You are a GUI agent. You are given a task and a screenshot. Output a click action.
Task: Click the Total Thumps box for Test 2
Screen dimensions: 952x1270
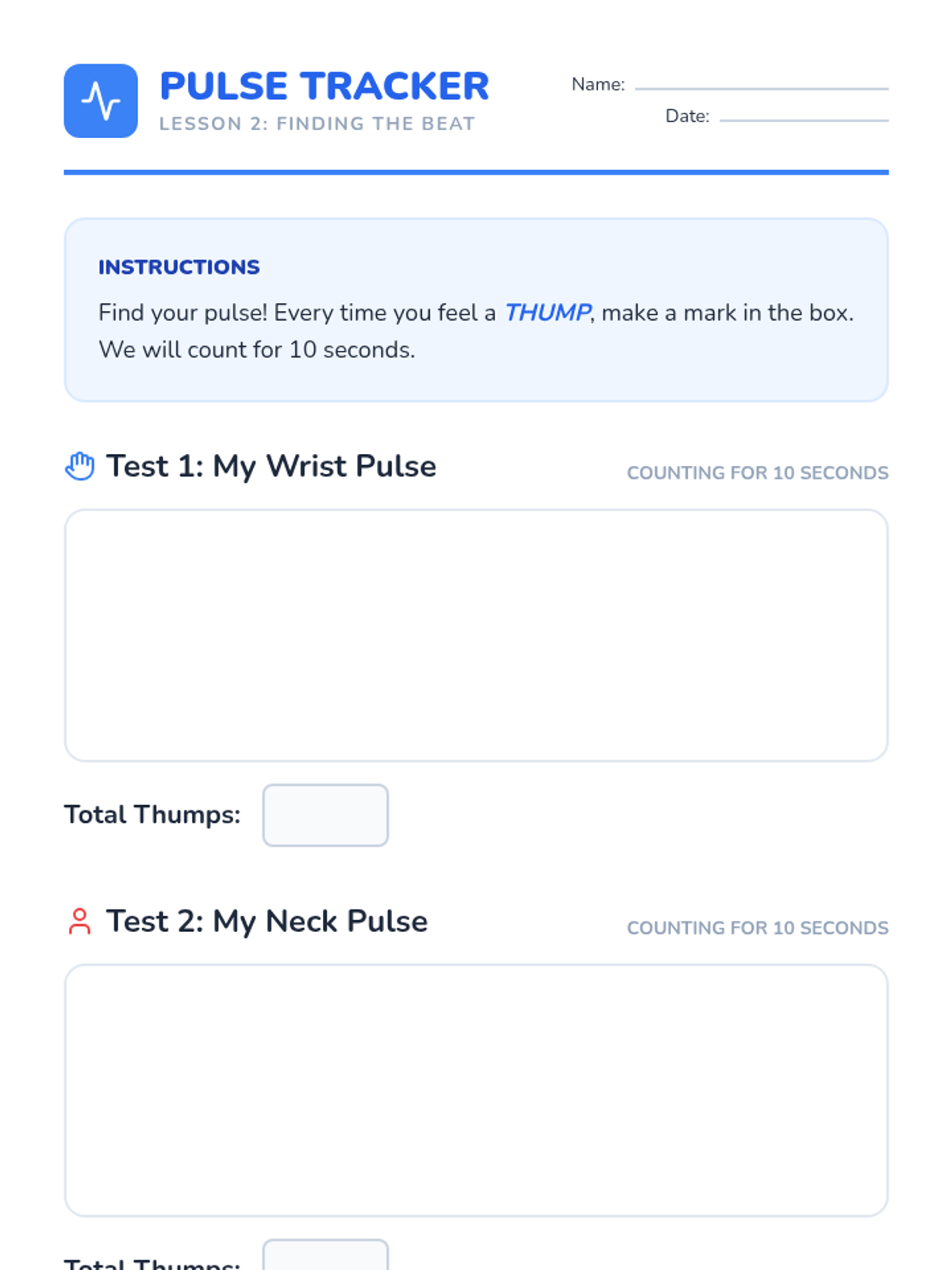[325, 1256]
